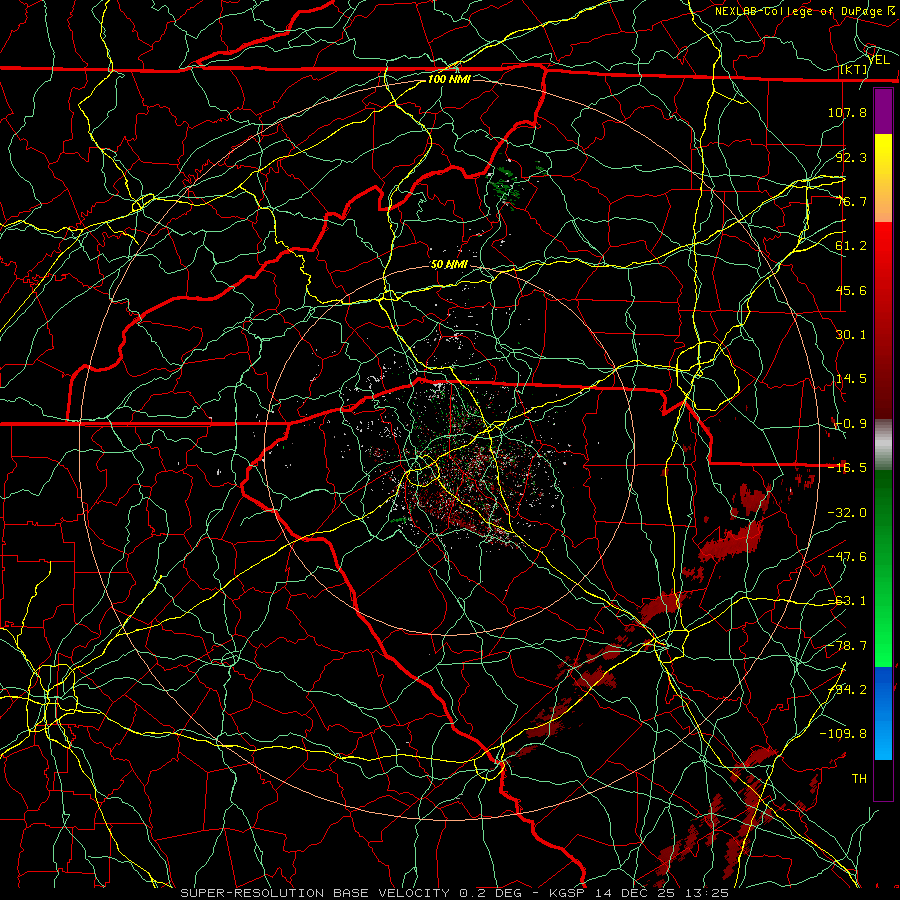
Task: Click the -47.6 velocity scale value
Action: pyautogui.click(x=847, y=557)
